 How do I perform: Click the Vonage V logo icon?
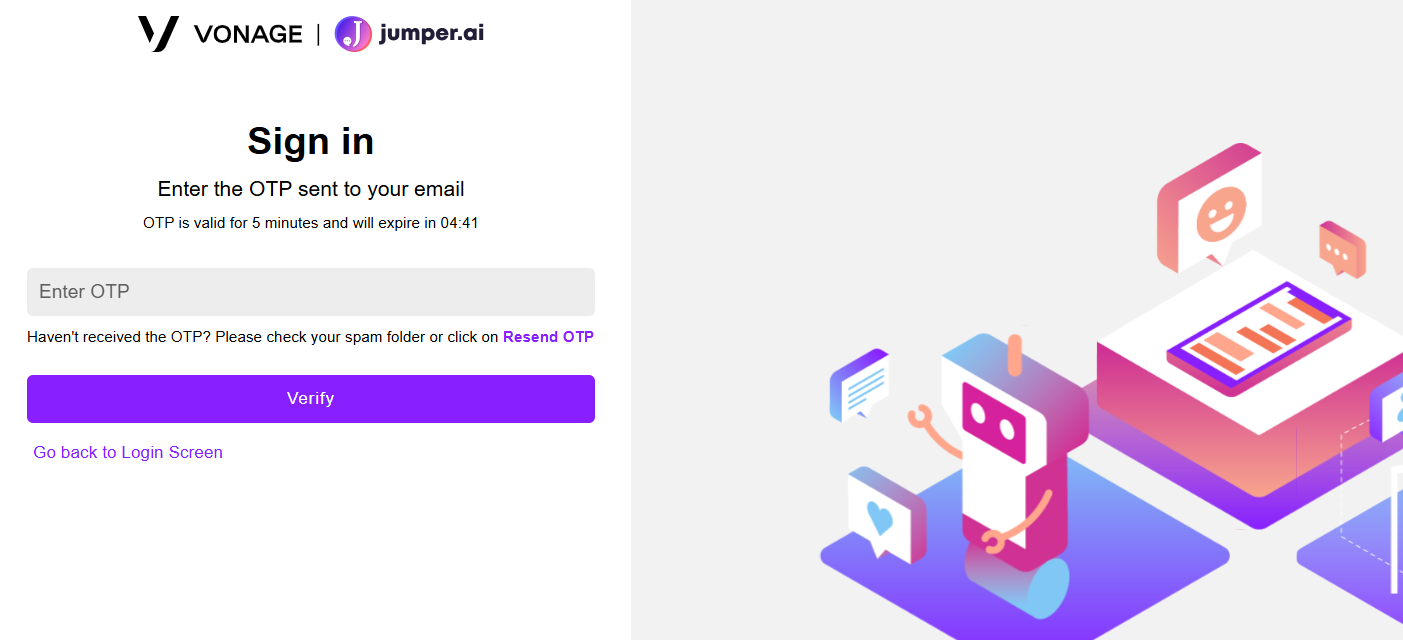(x=158, y=34)
